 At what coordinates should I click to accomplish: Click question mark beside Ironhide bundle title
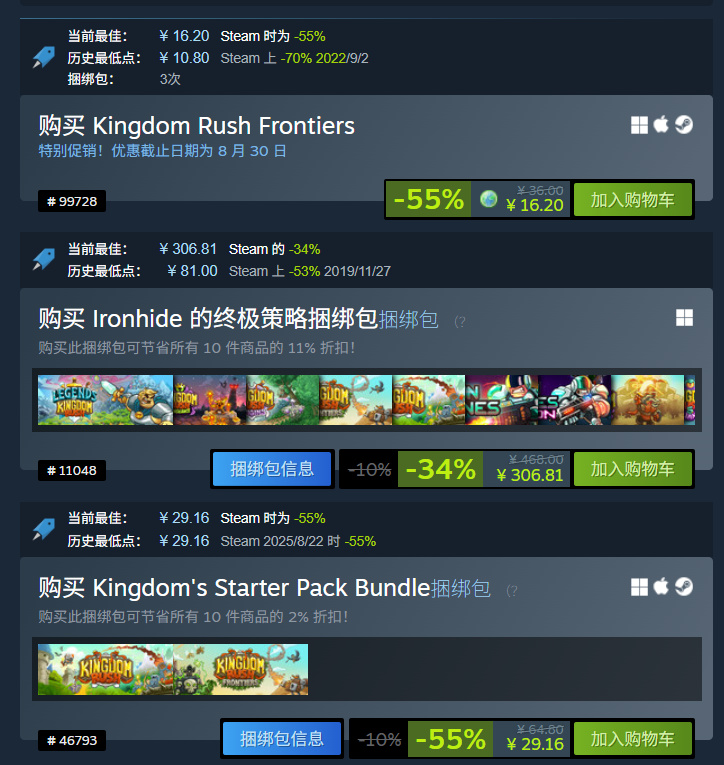pyautogui.click(x=460, y=322)
